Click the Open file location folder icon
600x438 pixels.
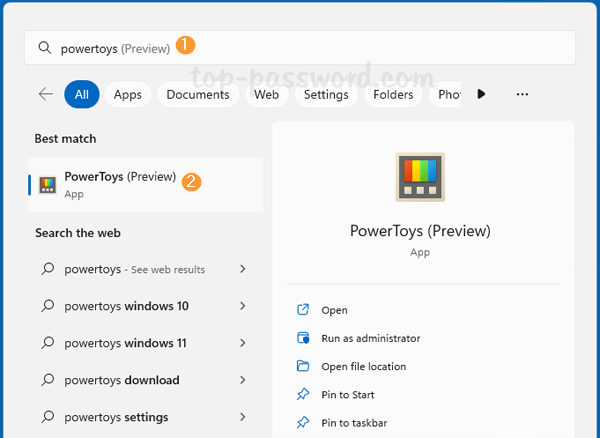pos(304,366)
